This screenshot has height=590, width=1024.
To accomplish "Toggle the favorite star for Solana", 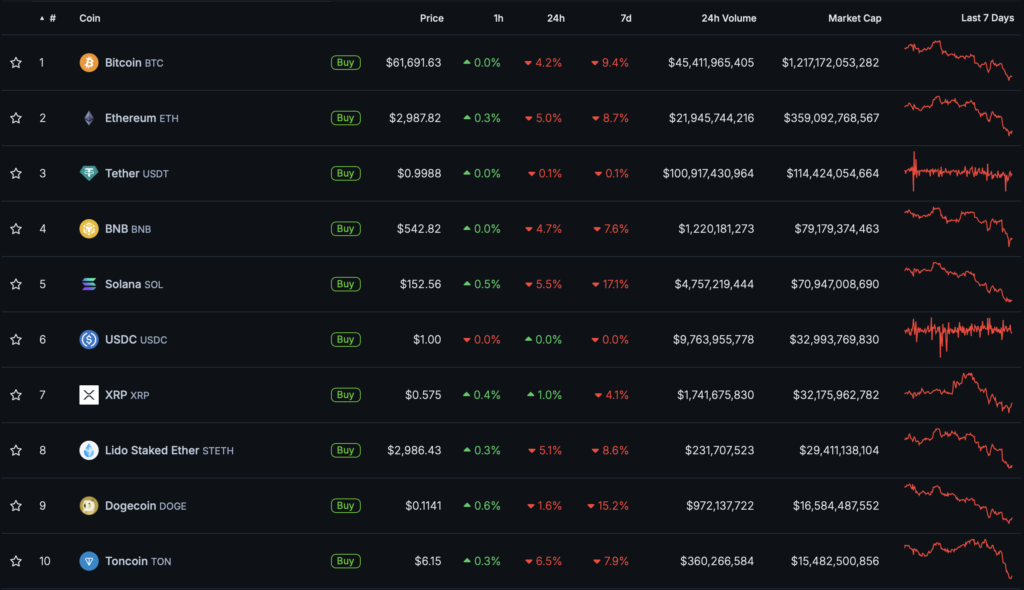I will [16, 284].
